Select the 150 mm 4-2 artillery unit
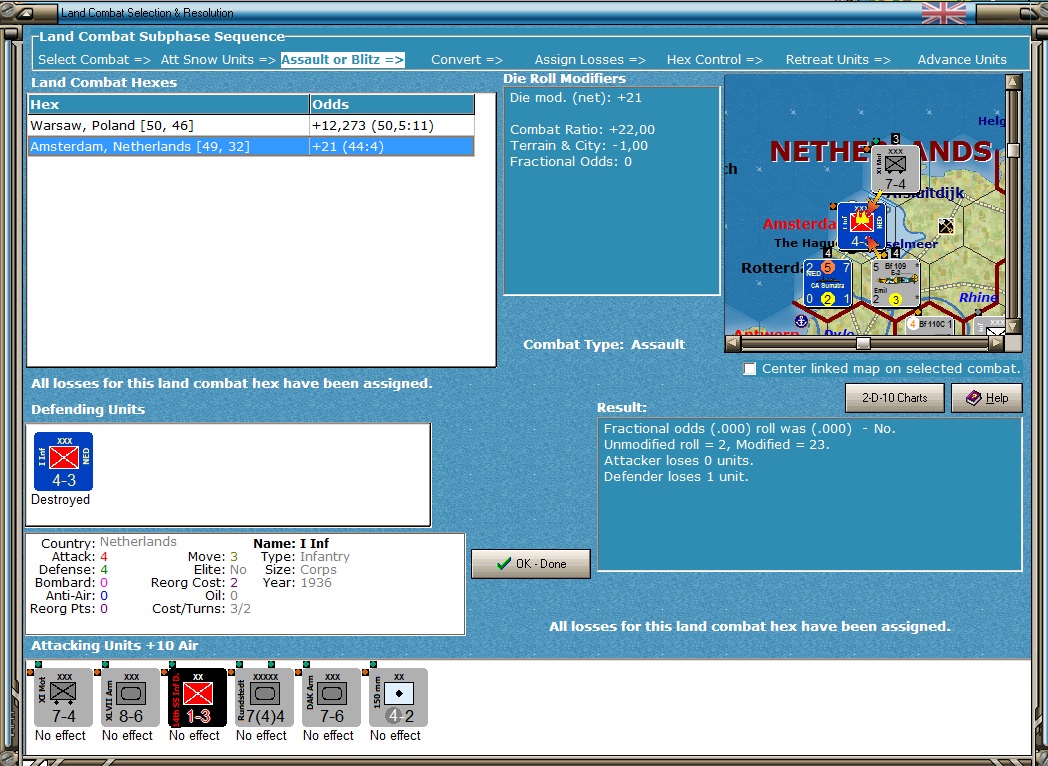 pos(398,697)
